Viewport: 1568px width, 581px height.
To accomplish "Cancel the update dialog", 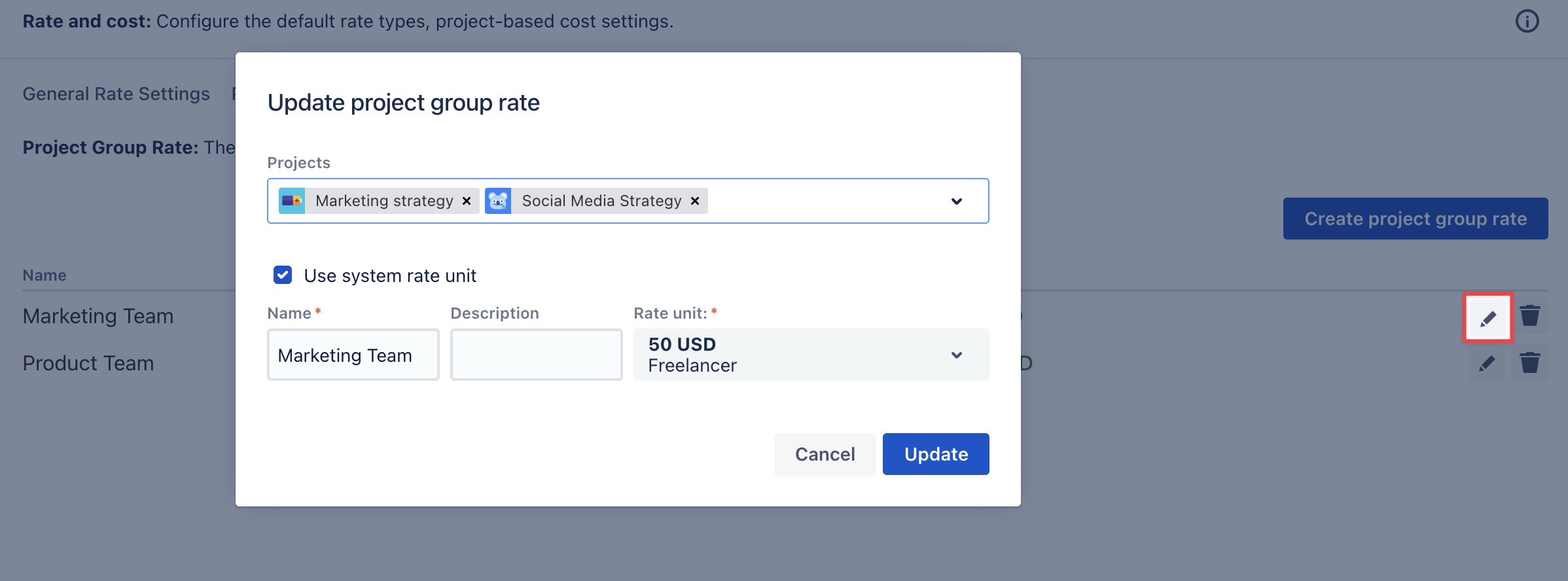I will [825, 454].
